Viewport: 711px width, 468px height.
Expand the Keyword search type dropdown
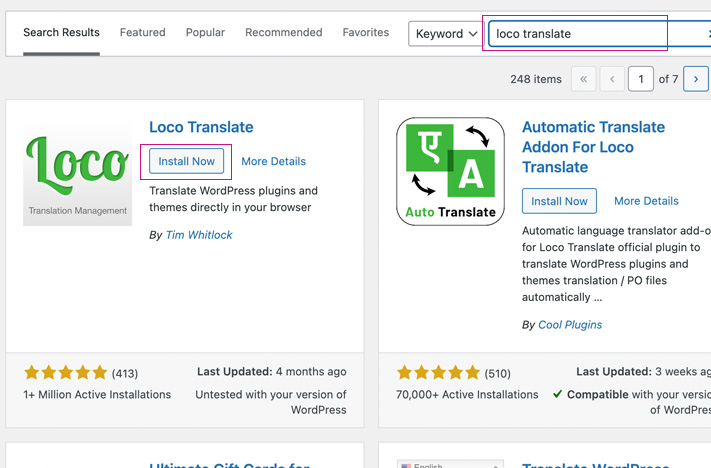tap(446, 34)
